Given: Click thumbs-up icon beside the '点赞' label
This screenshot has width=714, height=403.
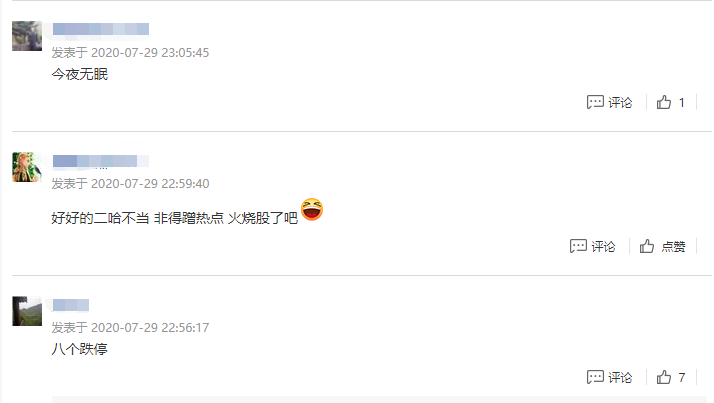Looking at the screenshot, I should (647, 246).
